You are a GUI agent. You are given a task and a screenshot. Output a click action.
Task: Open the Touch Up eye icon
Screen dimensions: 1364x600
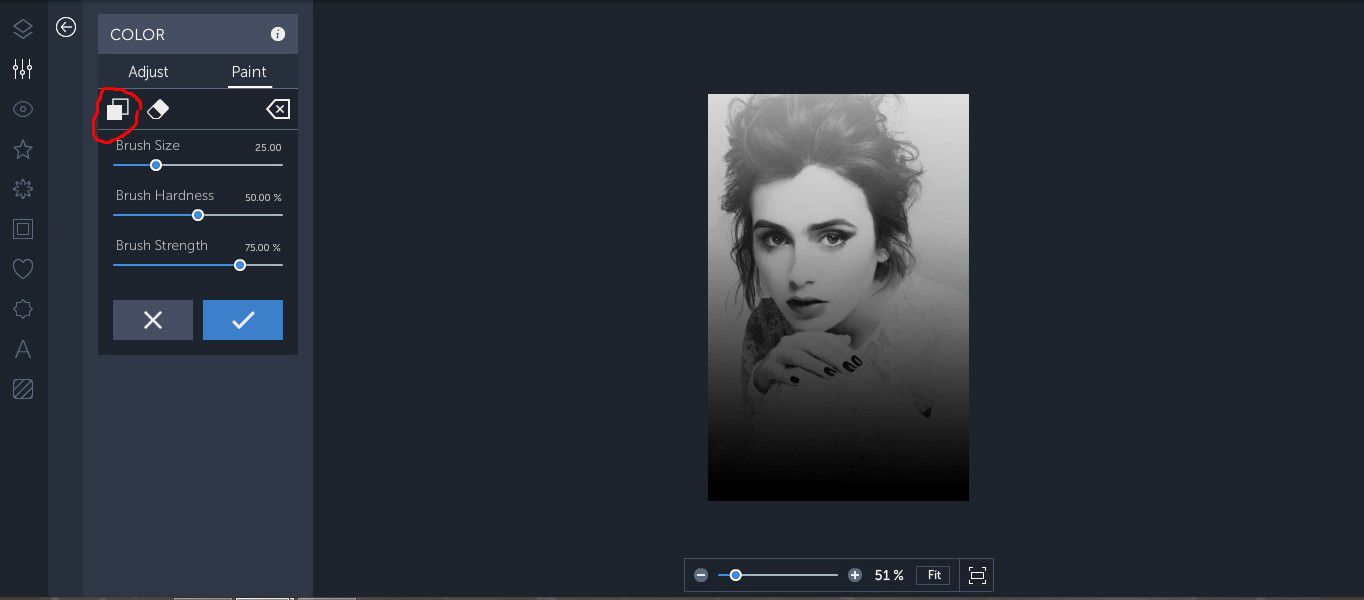[x=22, y=109]
